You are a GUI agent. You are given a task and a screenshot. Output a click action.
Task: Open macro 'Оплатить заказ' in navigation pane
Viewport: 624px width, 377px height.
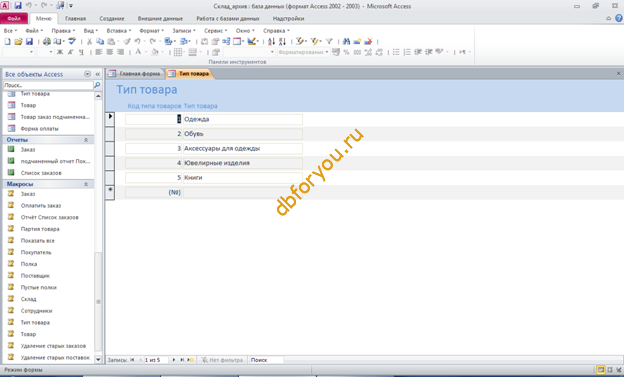[41, 206]
